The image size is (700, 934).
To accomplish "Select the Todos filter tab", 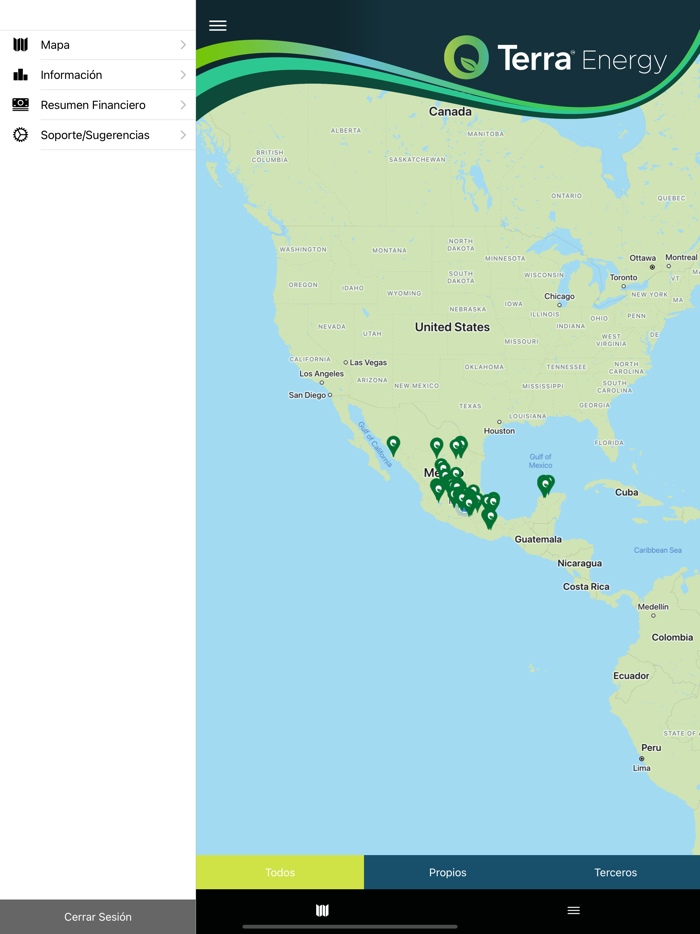I will point(280,872).
